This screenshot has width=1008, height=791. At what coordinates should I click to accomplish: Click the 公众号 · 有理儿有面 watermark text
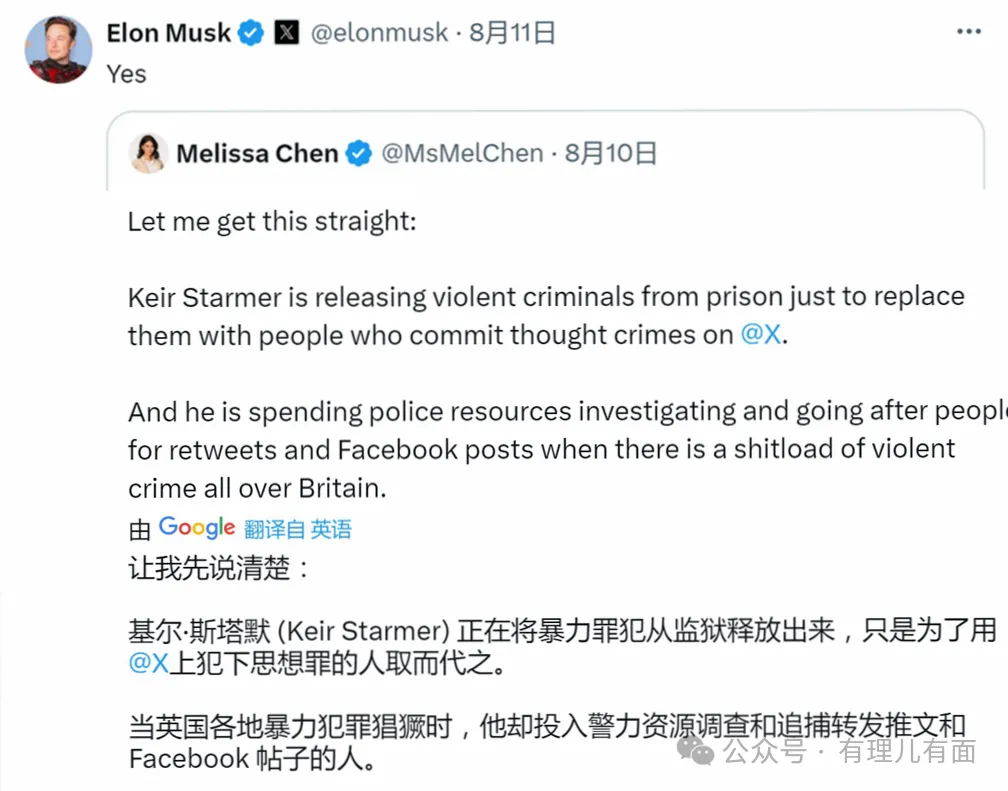pyautogui.click(x=850, y=751)
